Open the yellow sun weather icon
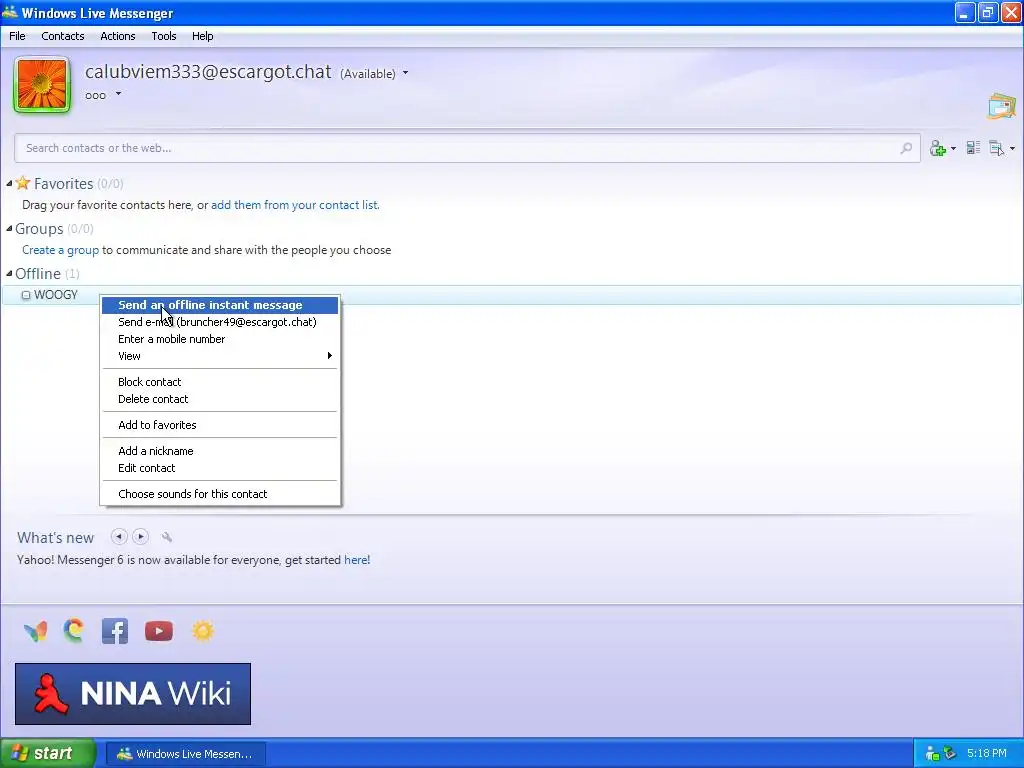Viewport: 1024px width, 768px height. (x=202, y=631)
